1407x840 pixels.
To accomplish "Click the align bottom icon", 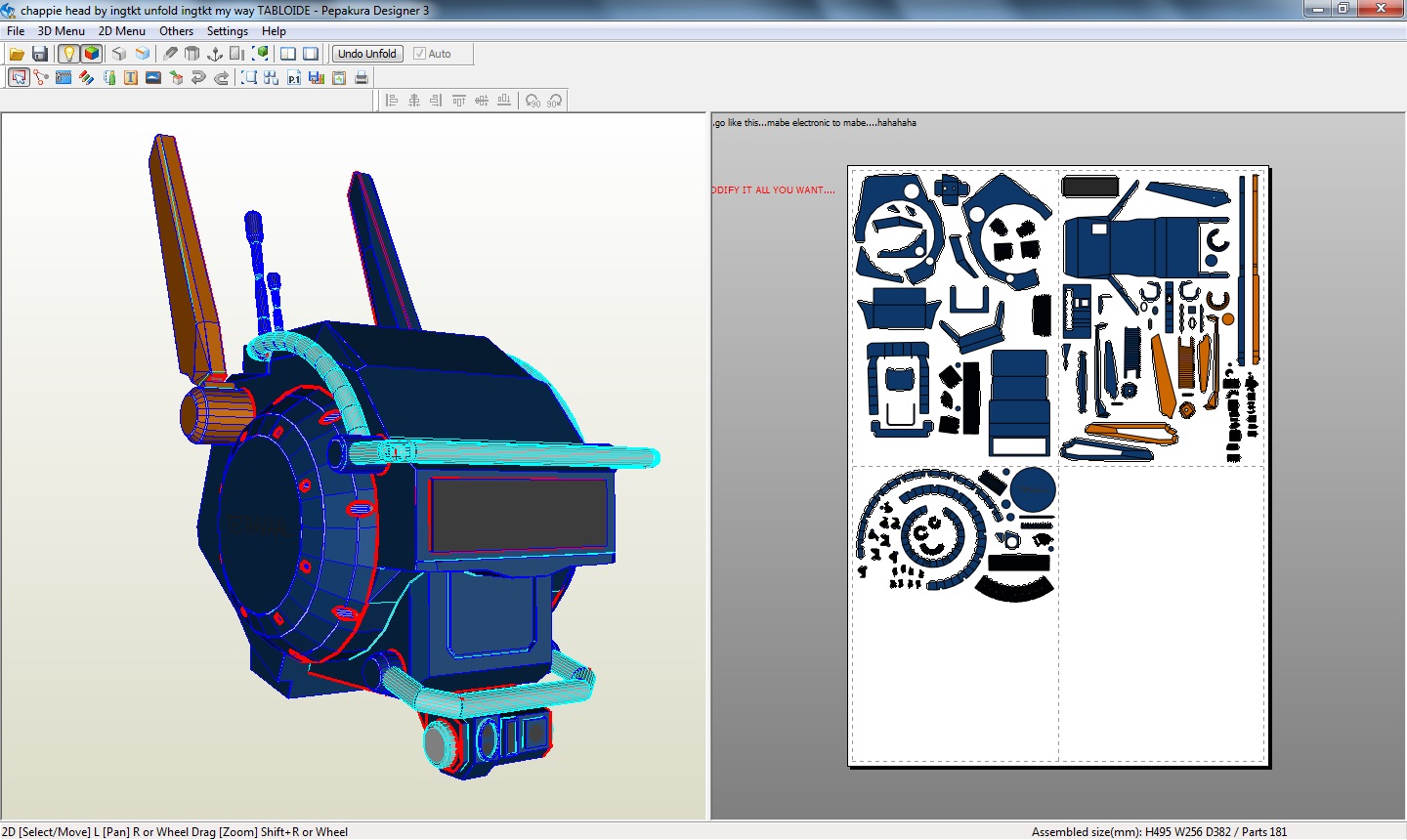I will (x=504, y=100).
